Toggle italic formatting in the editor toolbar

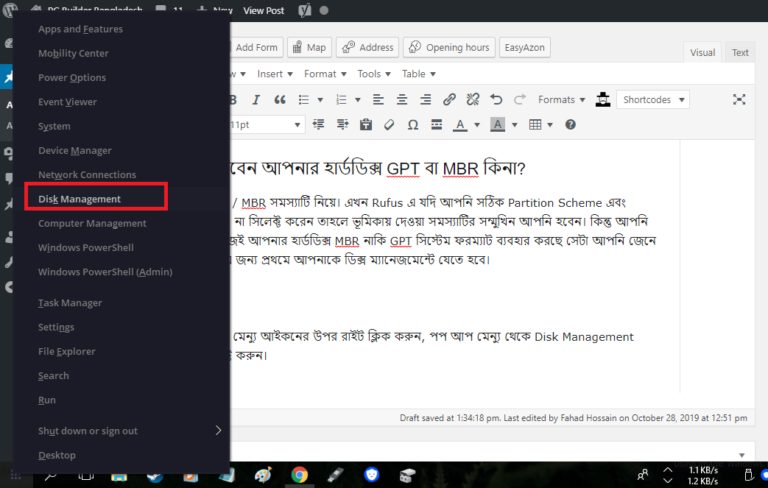(256, 100)
